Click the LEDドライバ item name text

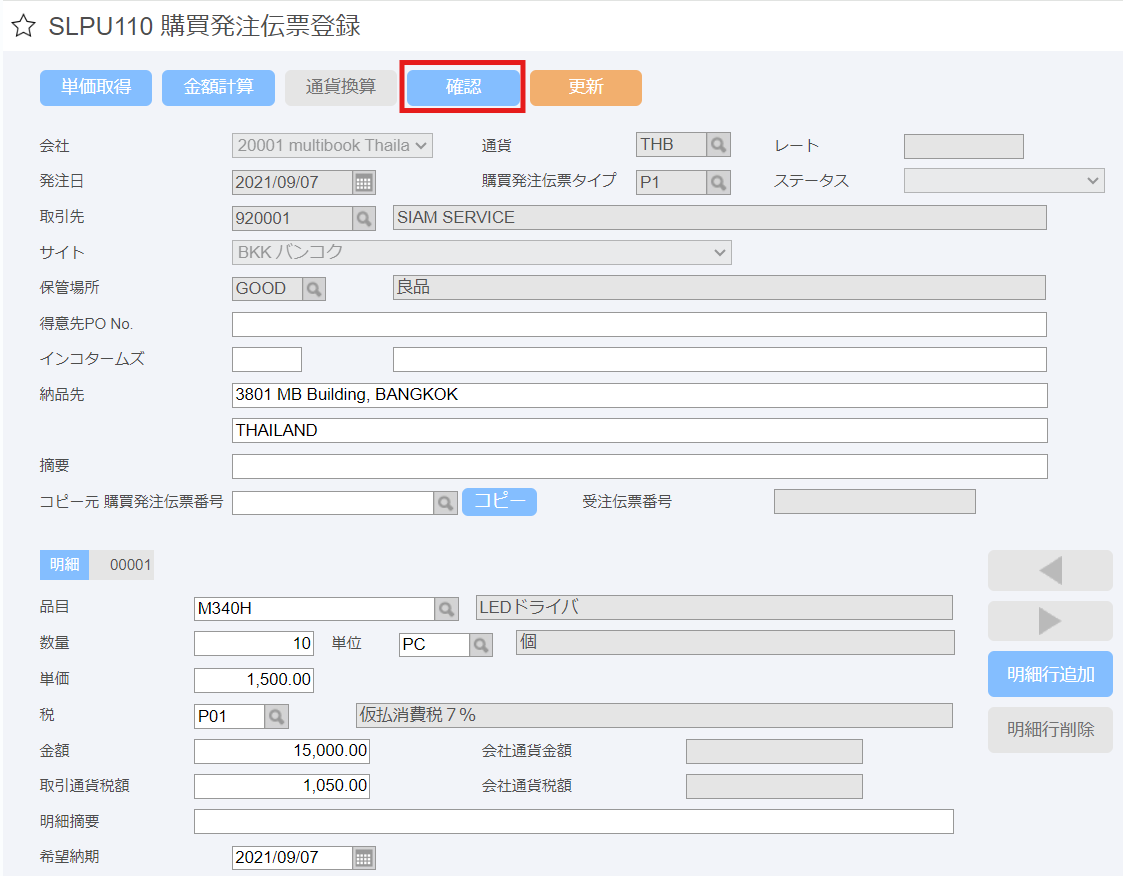click(x=529, y=607)
